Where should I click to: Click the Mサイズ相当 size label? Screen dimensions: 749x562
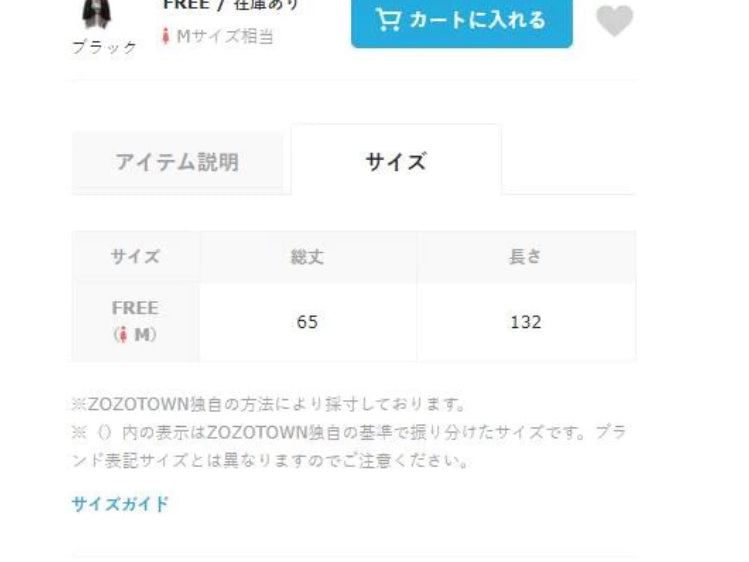coord(225,36)
